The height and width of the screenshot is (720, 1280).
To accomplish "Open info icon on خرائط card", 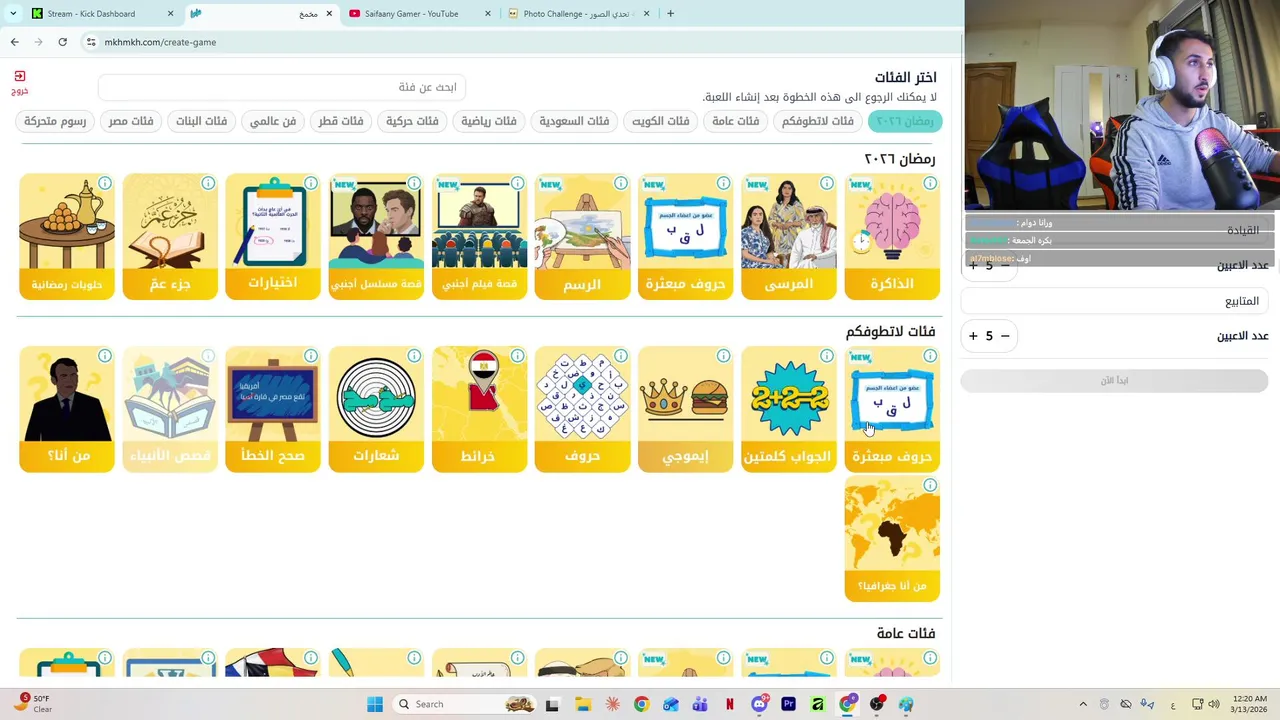I will point(518,355).
